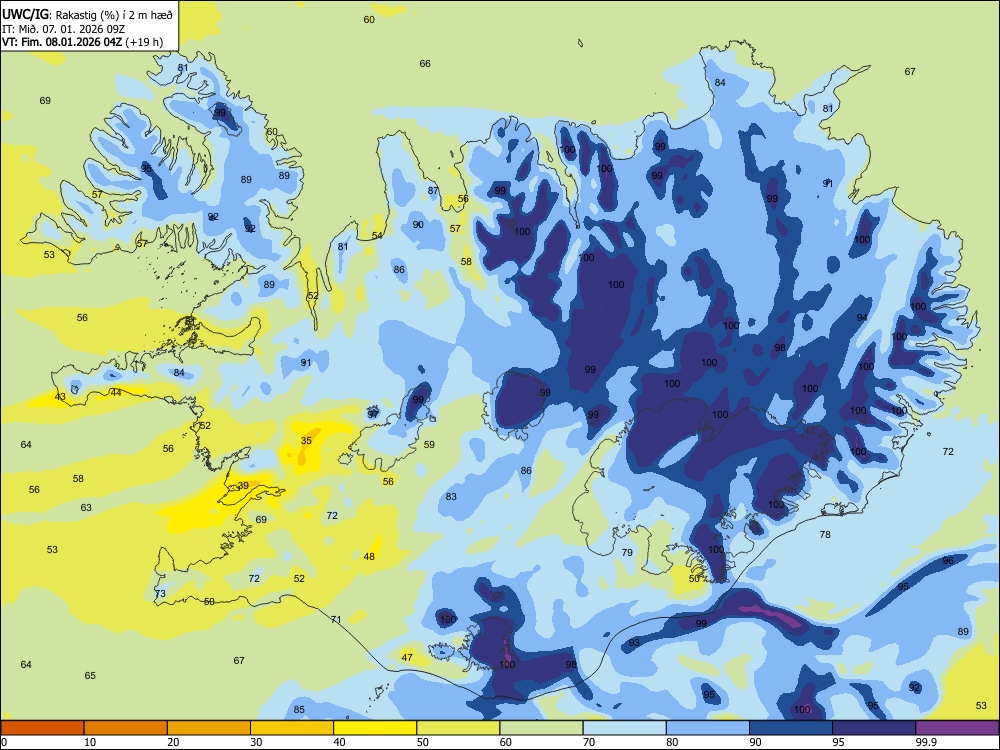The width and height of the screenshot is (1000, 750).
Task: Click the orange 10–20 legend swatch
Action: click(x=126, y=728)
